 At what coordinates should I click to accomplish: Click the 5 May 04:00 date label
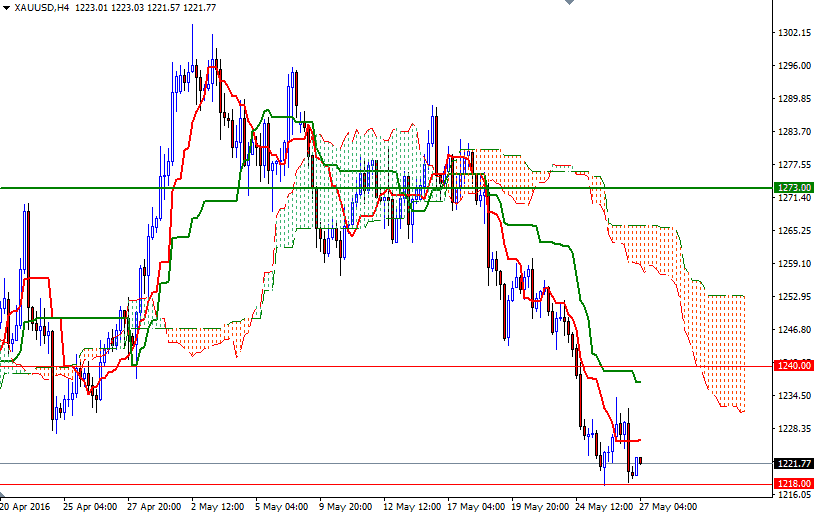[x=281, y=506]
